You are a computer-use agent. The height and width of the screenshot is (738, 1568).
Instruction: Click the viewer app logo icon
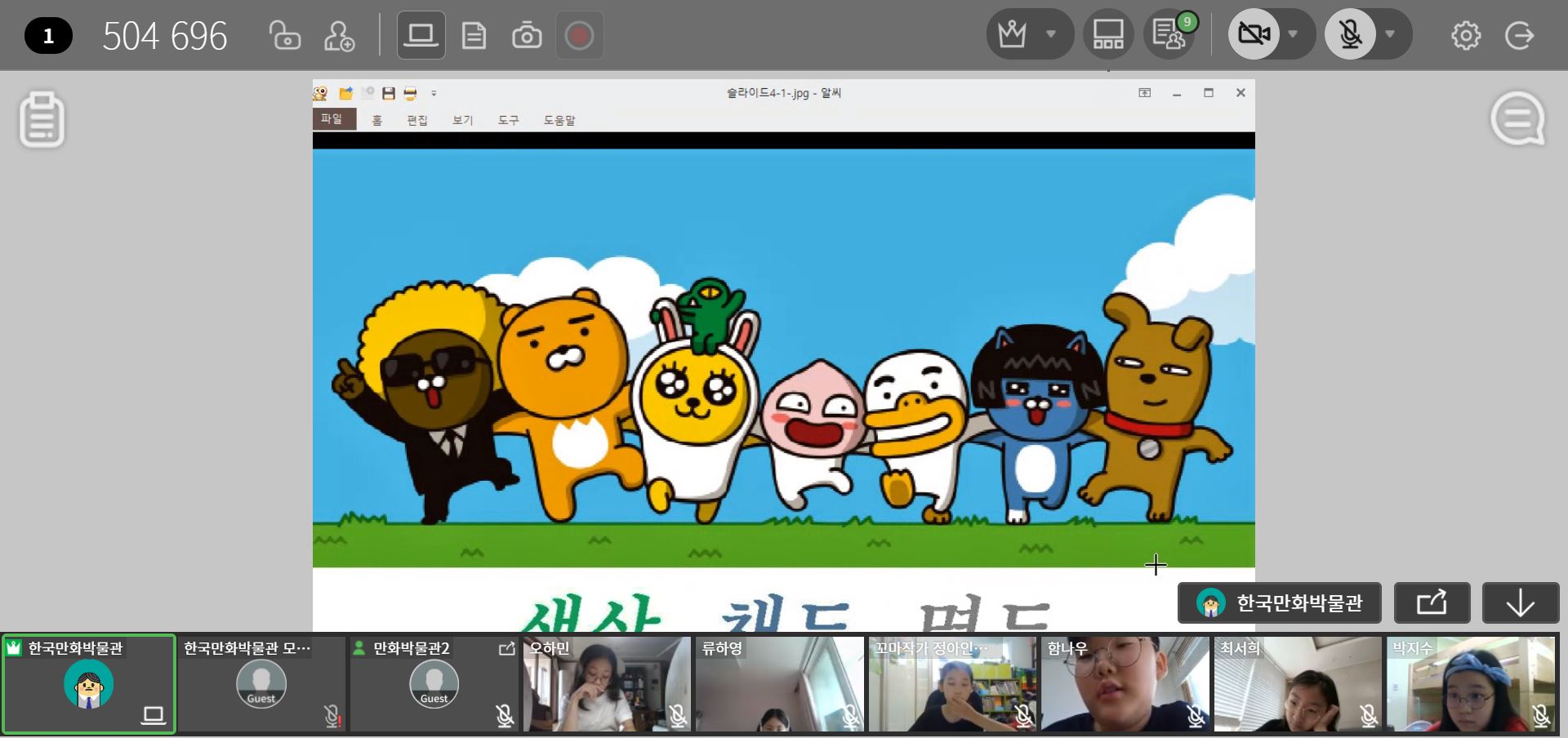(320, 93)
